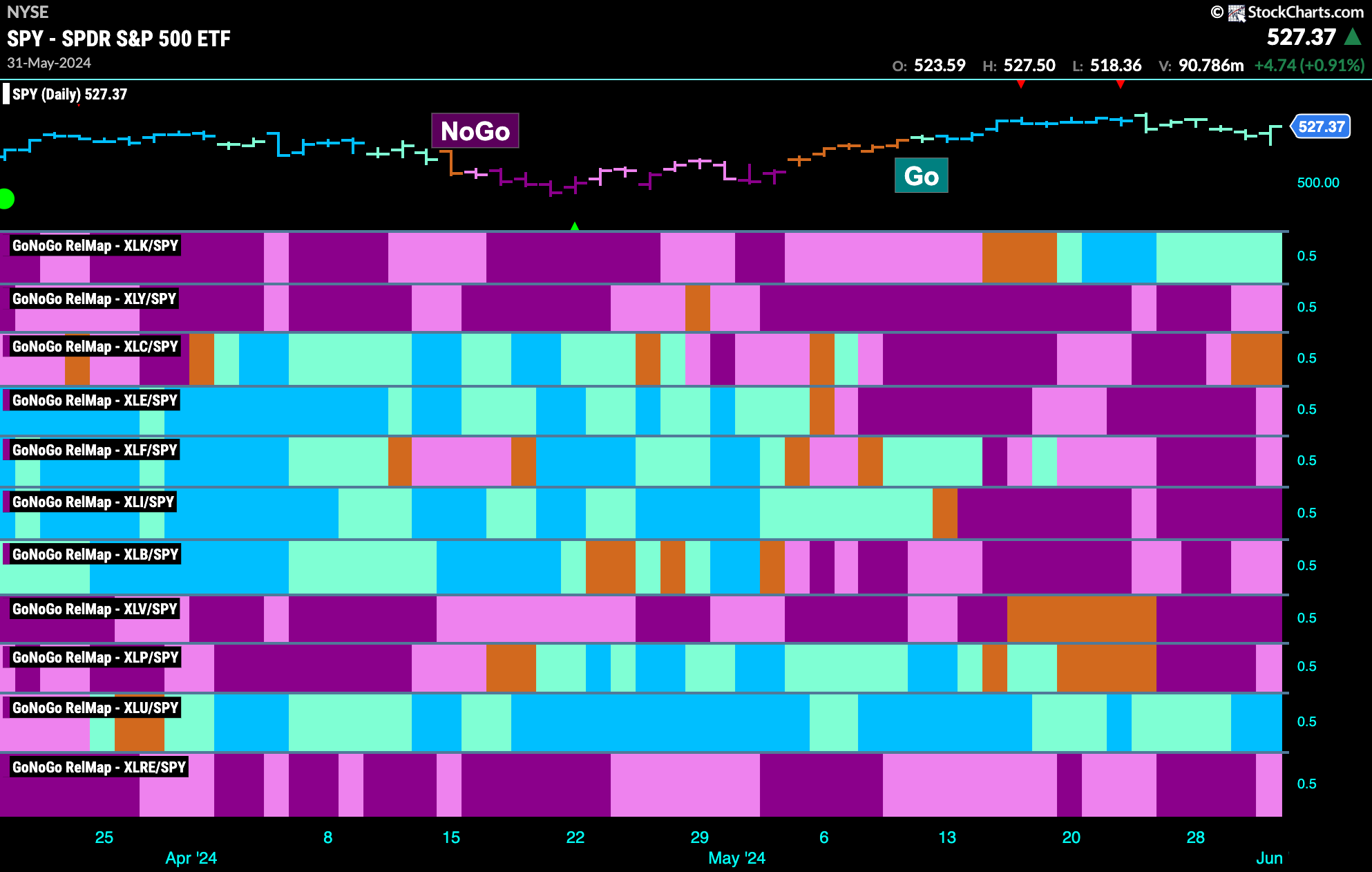Screen dimensions: 1372x872
Task: Click the green up arrow beside 527.37
Action: tap(1353, 37)
